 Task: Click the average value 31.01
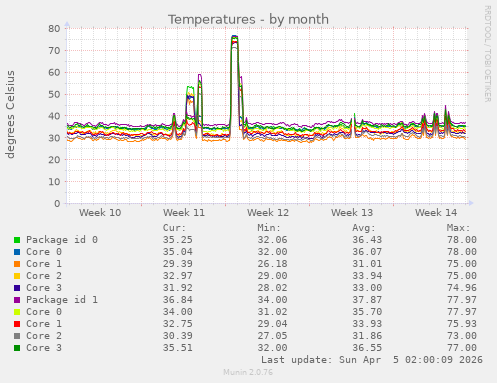click(367, 264)
